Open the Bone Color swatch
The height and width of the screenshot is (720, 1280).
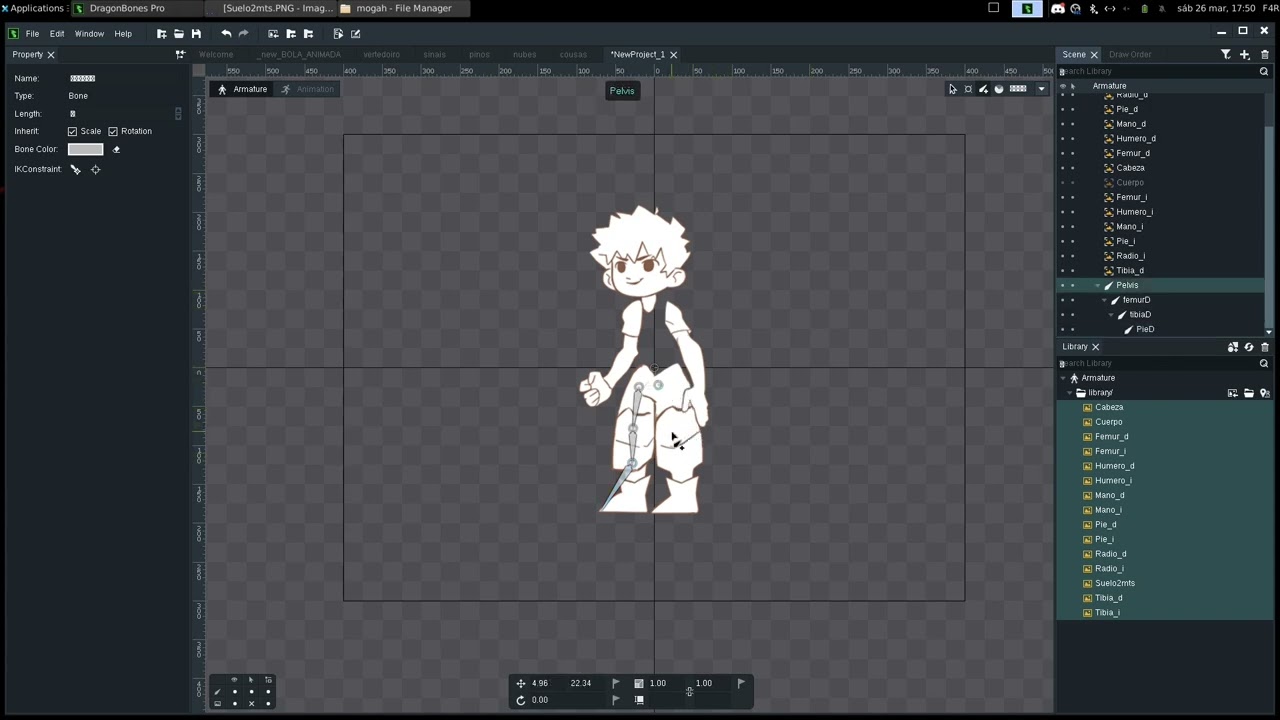click(85, 150)
